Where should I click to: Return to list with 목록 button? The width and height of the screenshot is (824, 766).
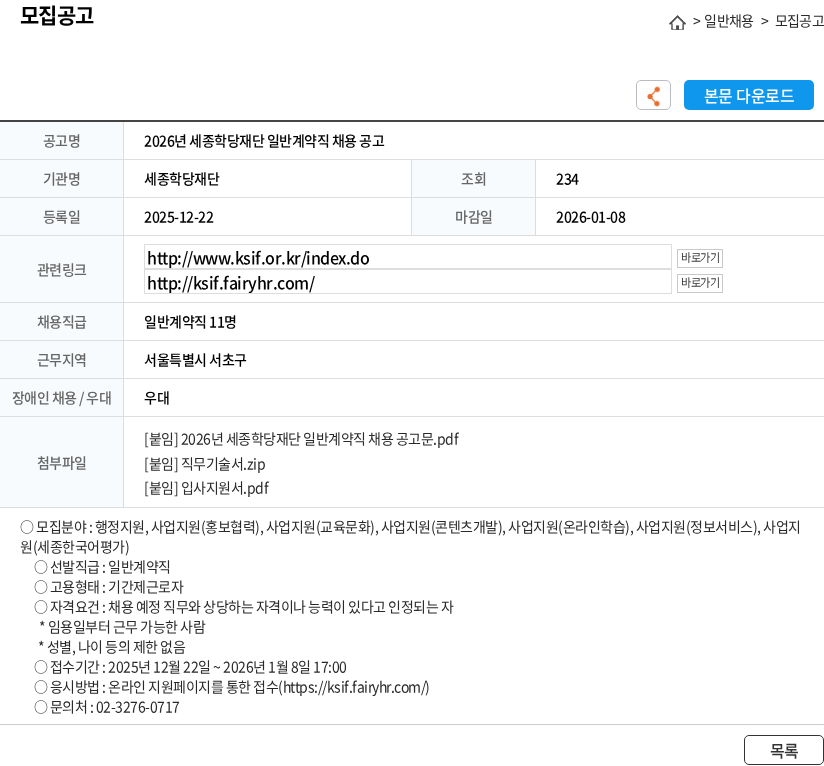pos(784,750)
